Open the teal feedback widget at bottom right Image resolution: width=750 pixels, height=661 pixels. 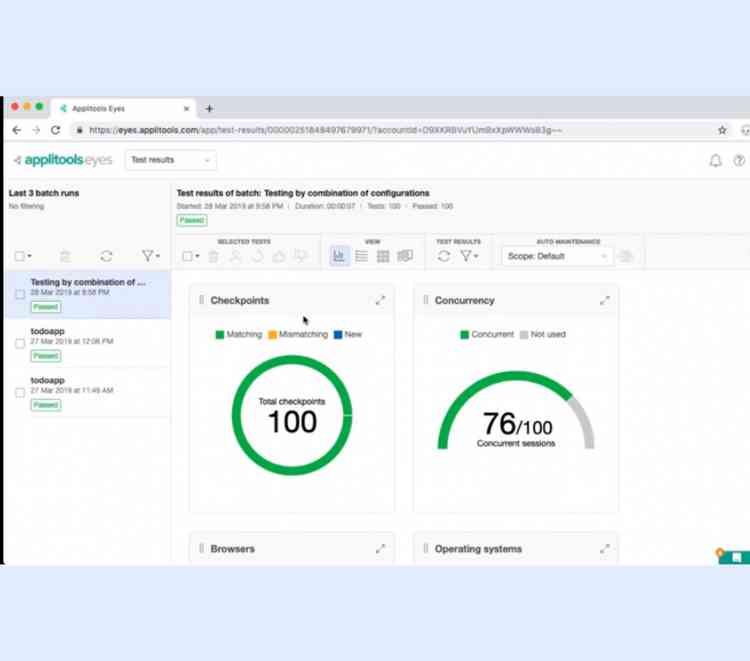coord(733,557)
